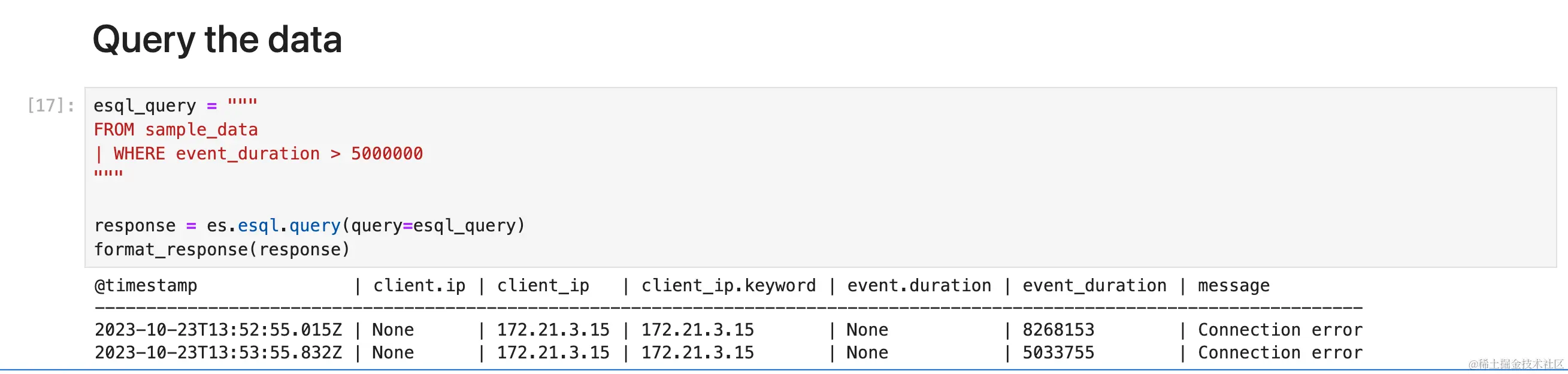Click the client_ip.keyword column header
This screenshot has width=1568, height=374.
(728, 286)
